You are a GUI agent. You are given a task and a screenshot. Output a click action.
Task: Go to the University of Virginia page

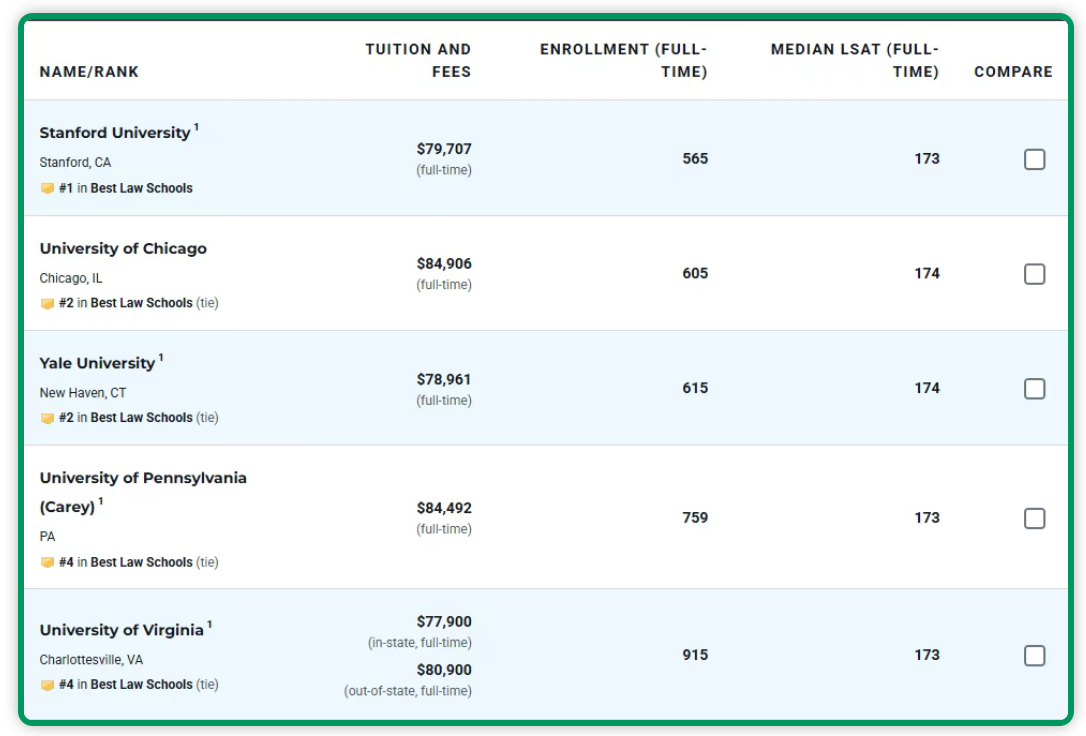tap(121, 630)
